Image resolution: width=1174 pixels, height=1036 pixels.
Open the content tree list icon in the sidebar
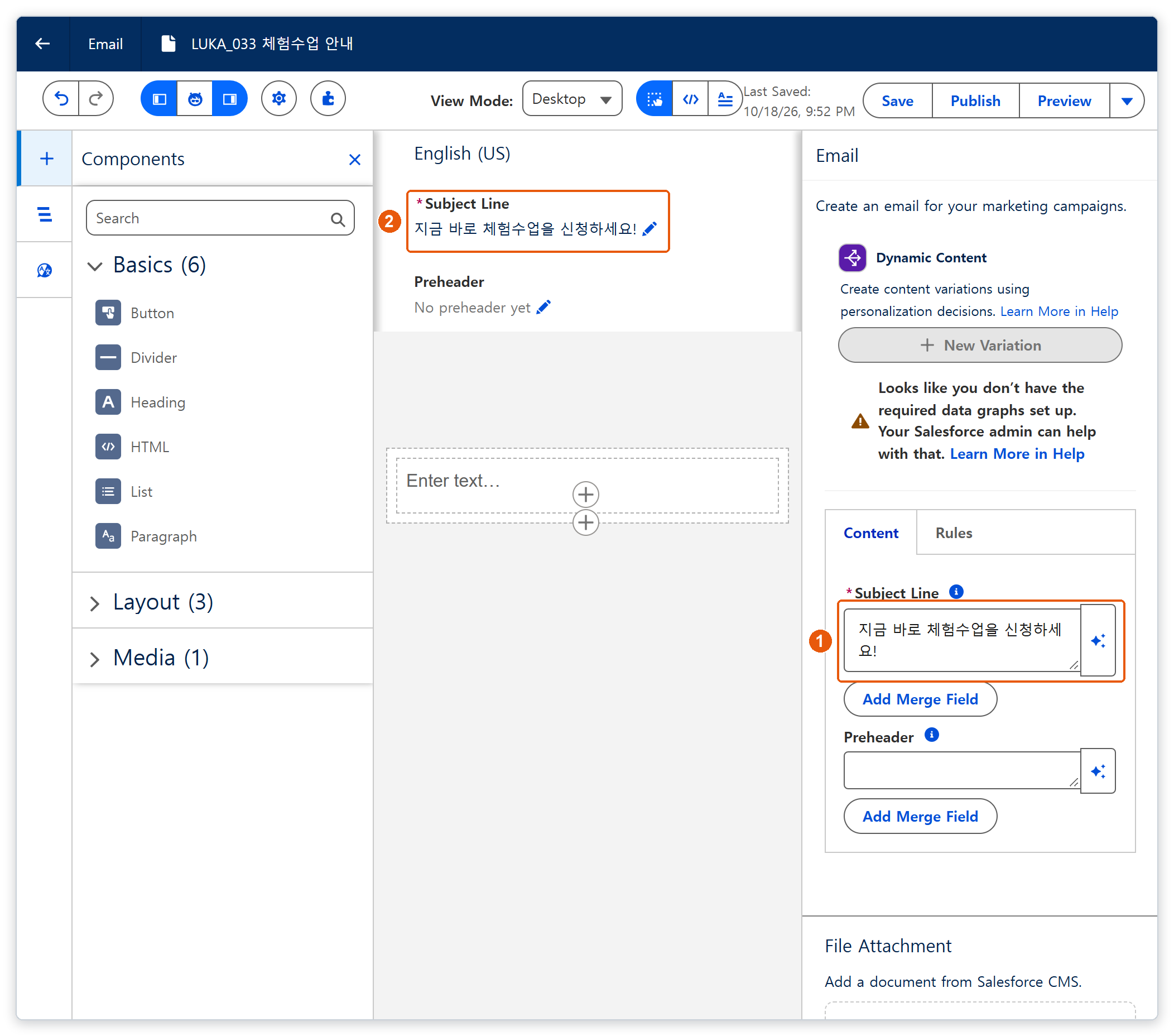(x=45, y=214)
